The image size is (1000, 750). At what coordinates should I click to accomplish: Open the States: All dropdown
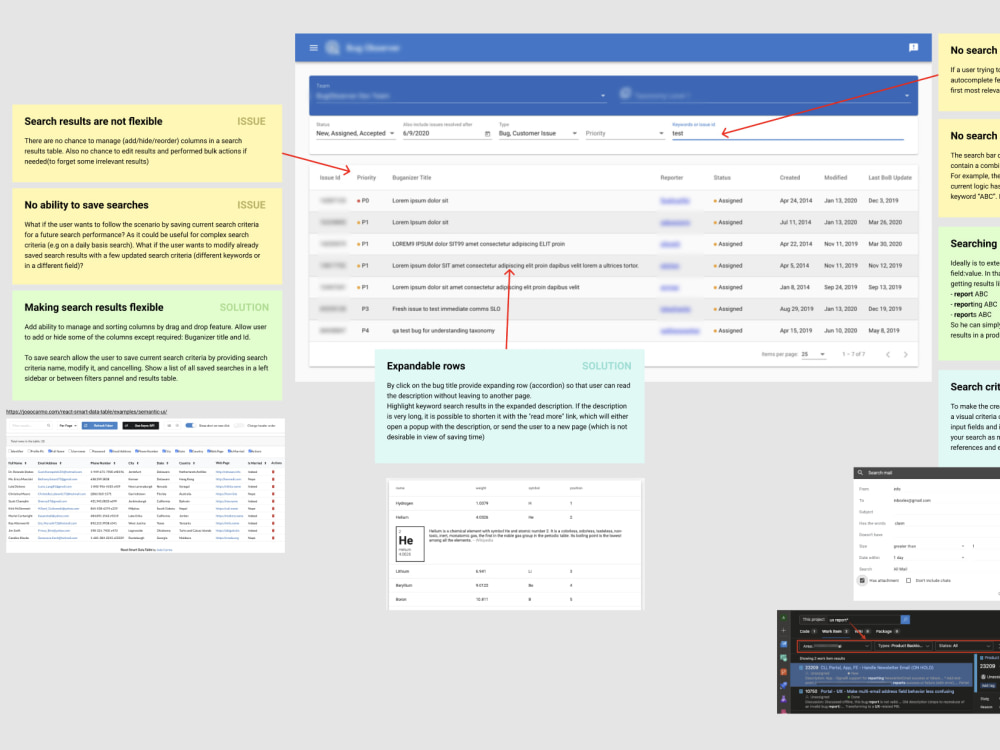tap(964, 646)
